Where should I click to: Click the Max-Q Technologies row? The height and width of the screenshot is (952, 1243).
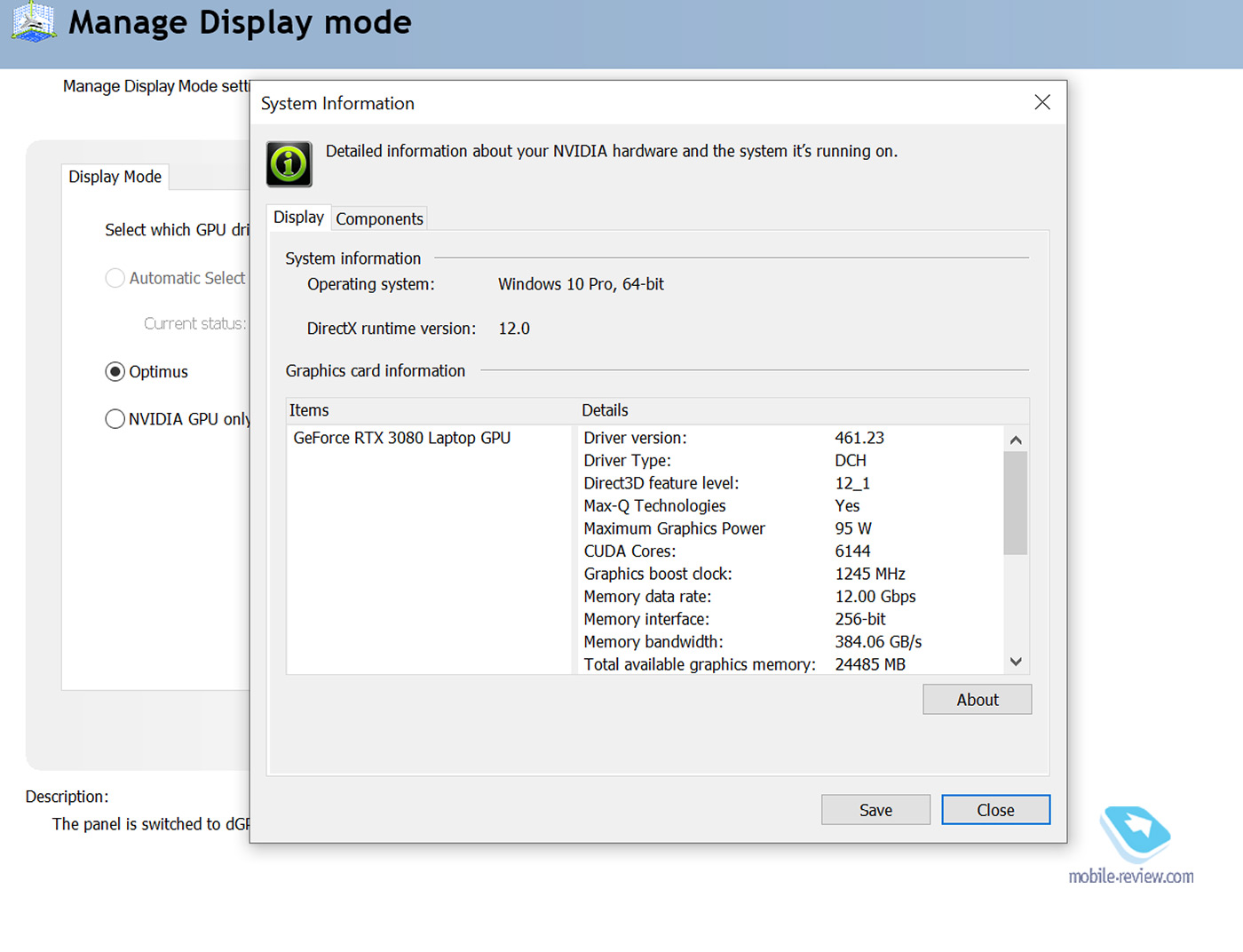(x=792, y=505)
